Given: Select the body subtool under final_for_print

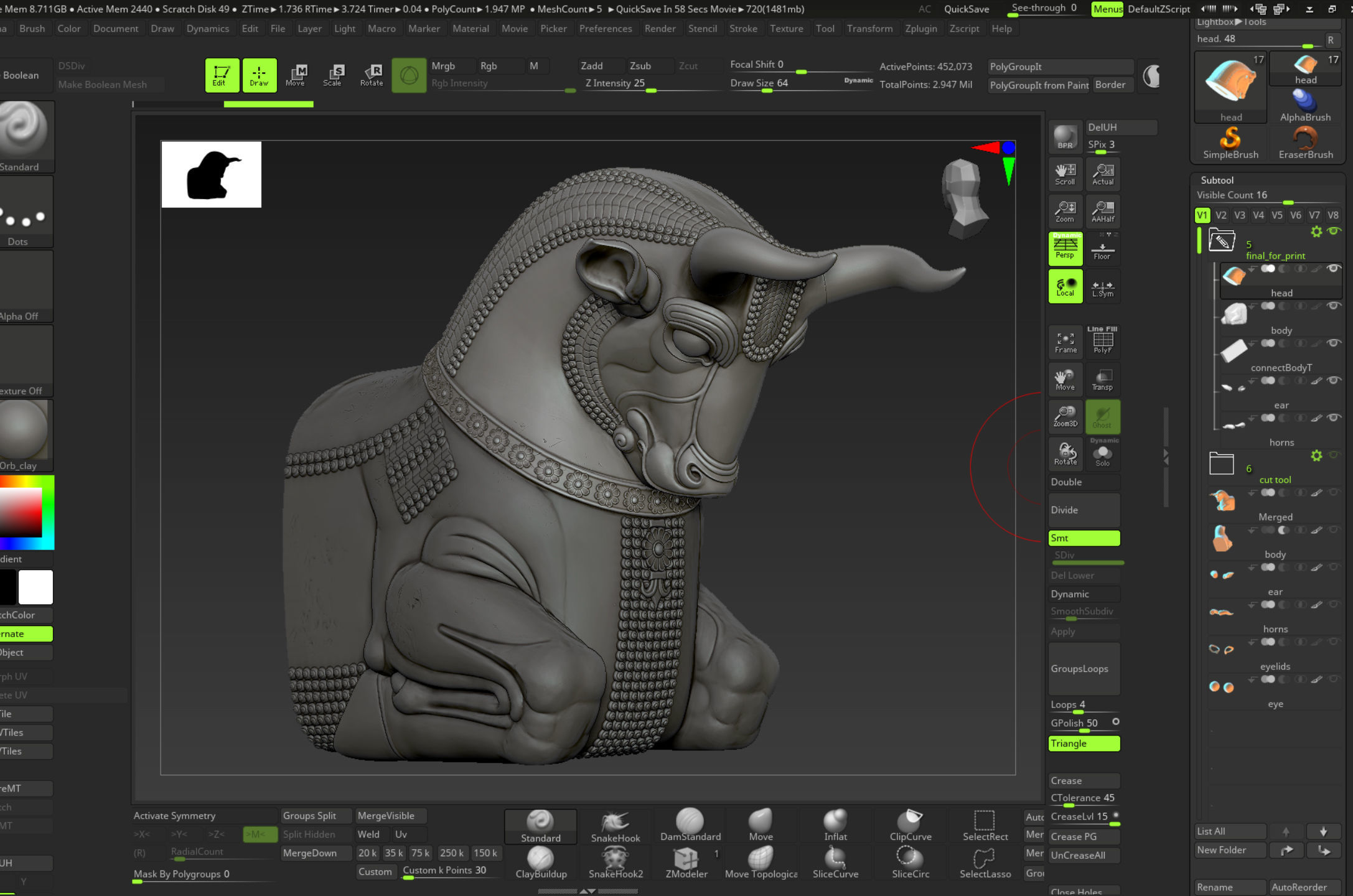Looking at the screenshot, I should click(x=1280, y=317).
